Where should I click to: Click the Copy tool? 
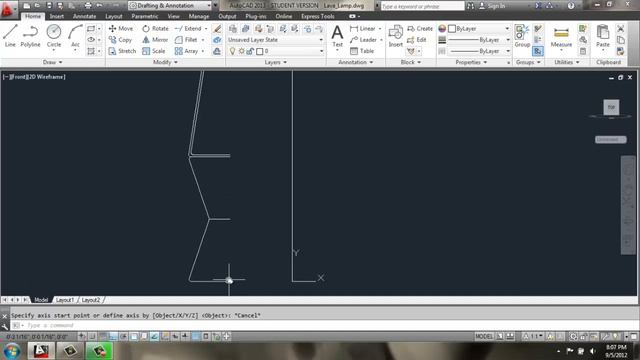point(120,40)
